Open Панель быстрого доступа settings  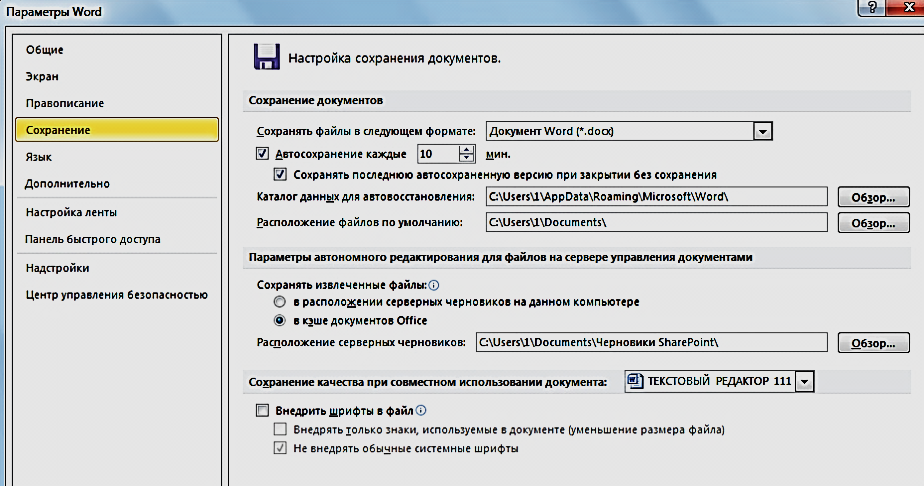tap(93, 239)
